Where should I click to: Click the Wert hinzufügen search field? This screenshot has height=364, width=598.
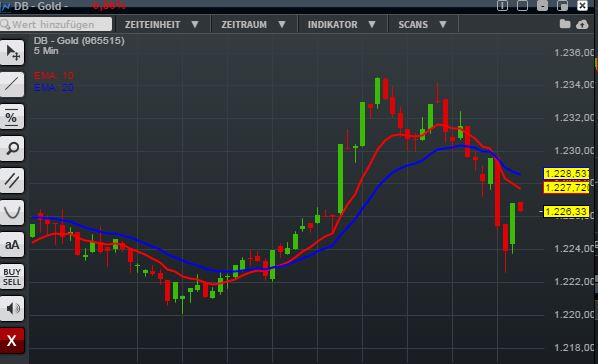56,24
